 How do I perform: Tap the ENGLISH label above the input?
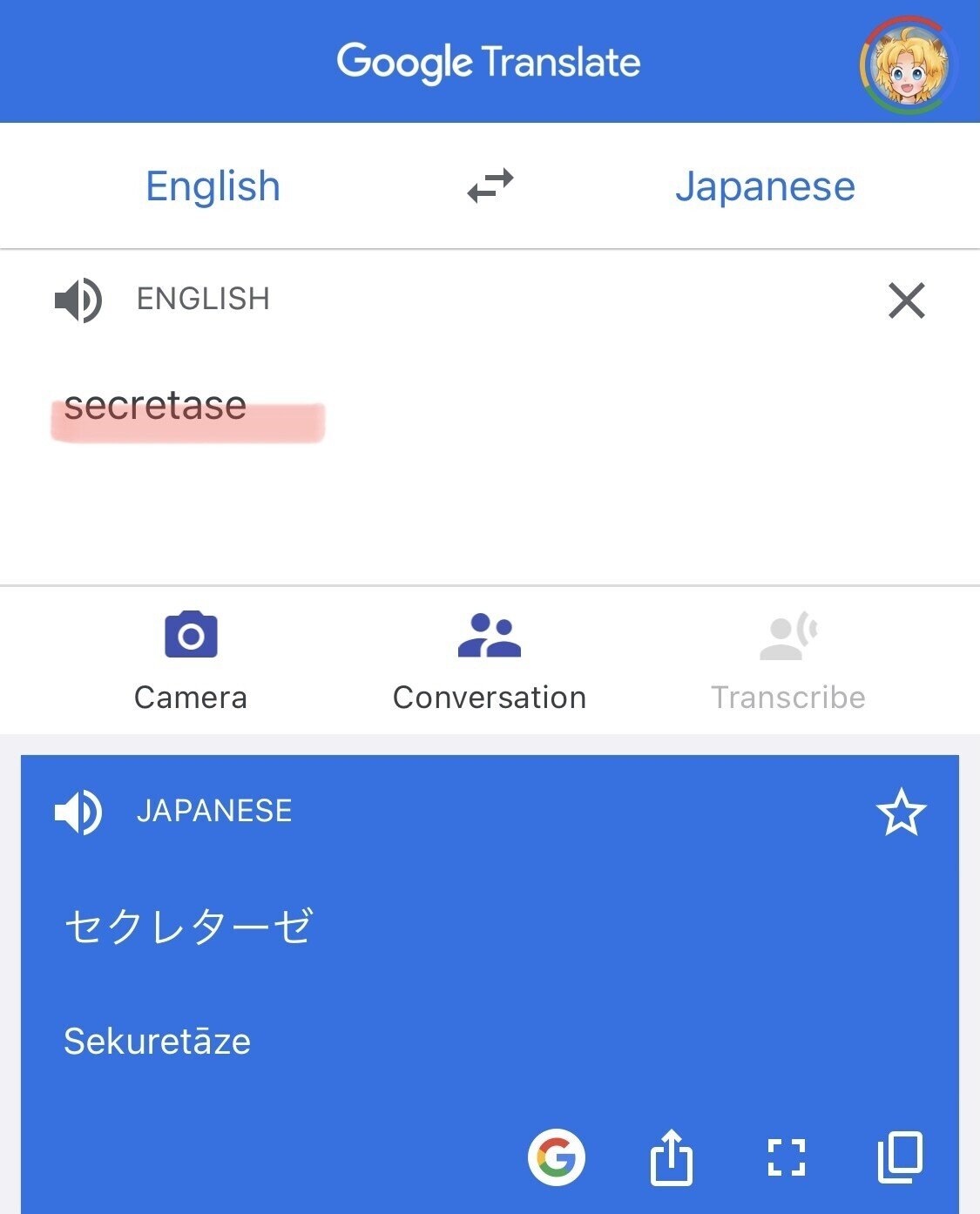203,300
